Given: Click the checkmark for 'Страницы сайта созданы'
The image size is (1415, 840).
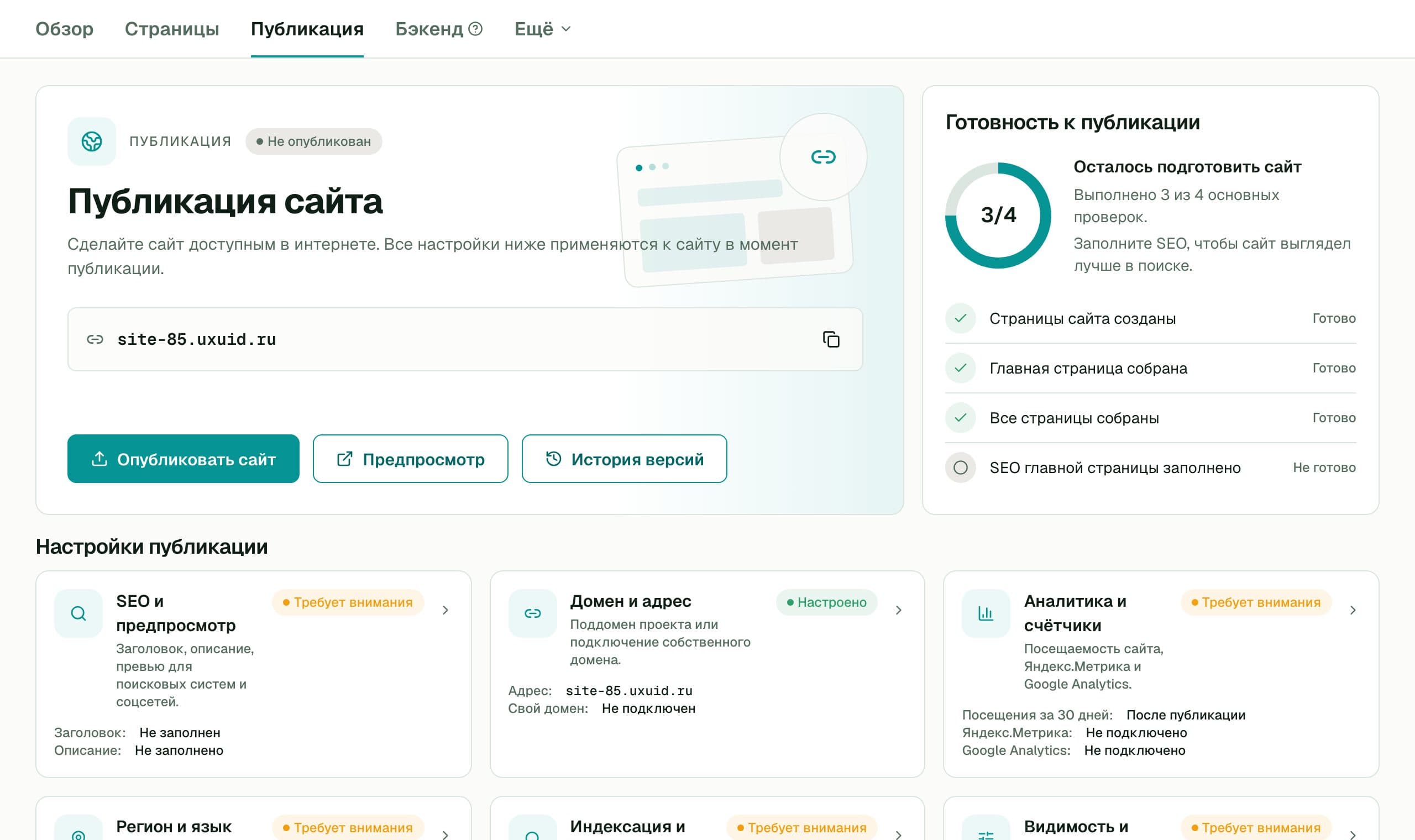Looking at the screenshot, I should coord(961,318).
